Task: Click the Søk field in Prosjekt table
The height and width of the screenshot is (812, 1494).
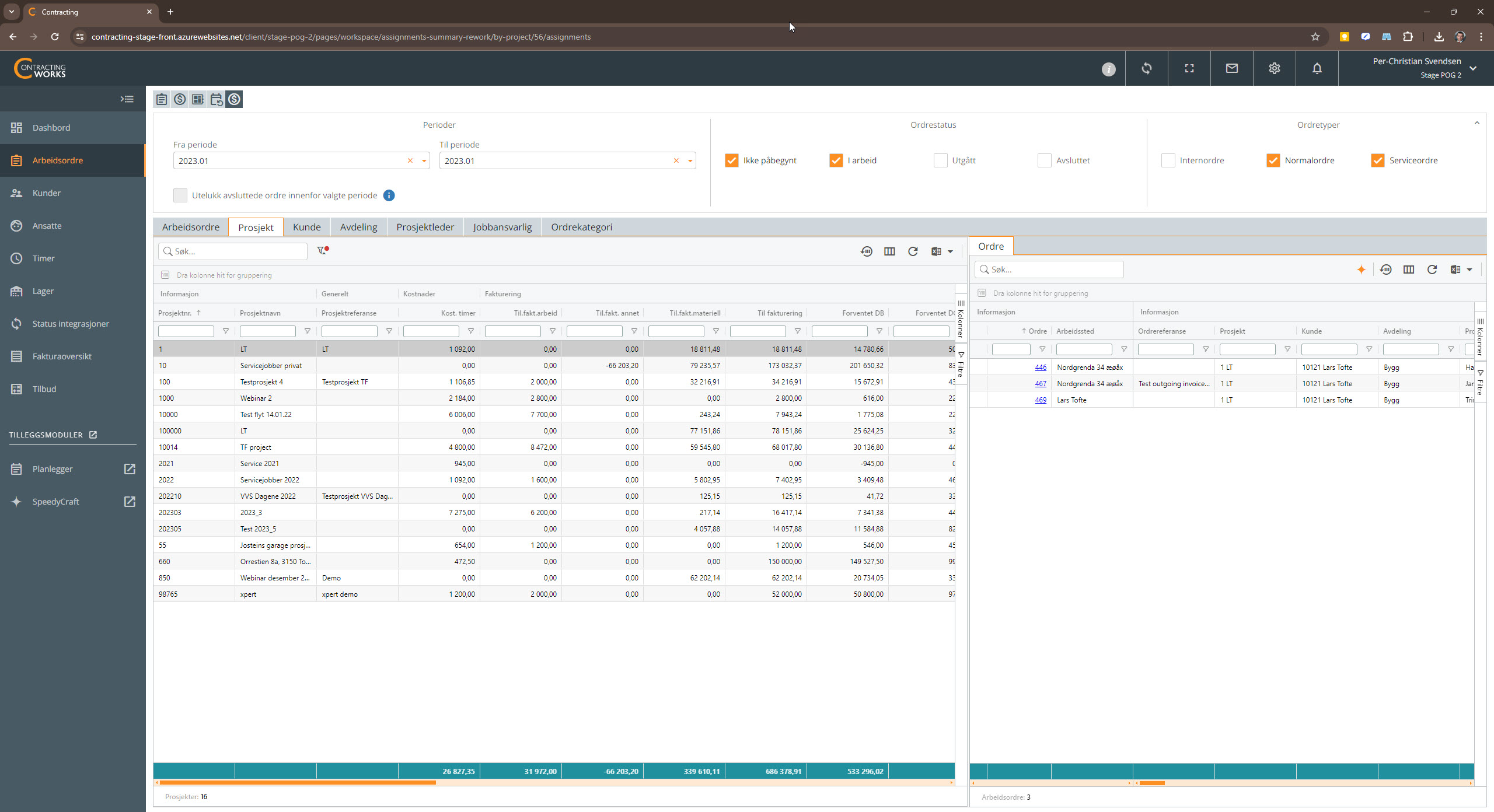Action: (233, 251)
